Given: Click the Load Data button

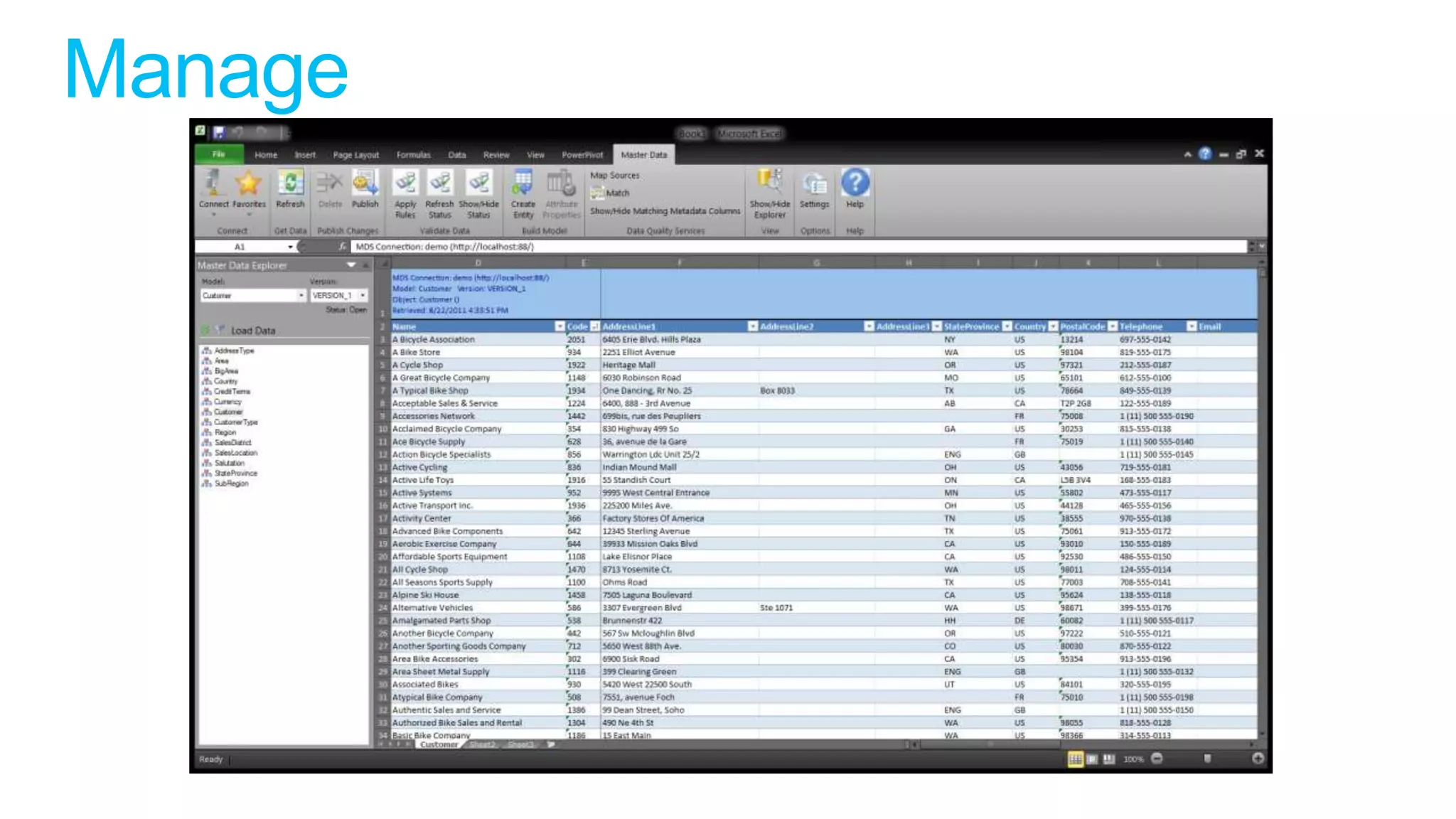Looking at the screenshot, I should pyautogui.click(x=252, y=331).
